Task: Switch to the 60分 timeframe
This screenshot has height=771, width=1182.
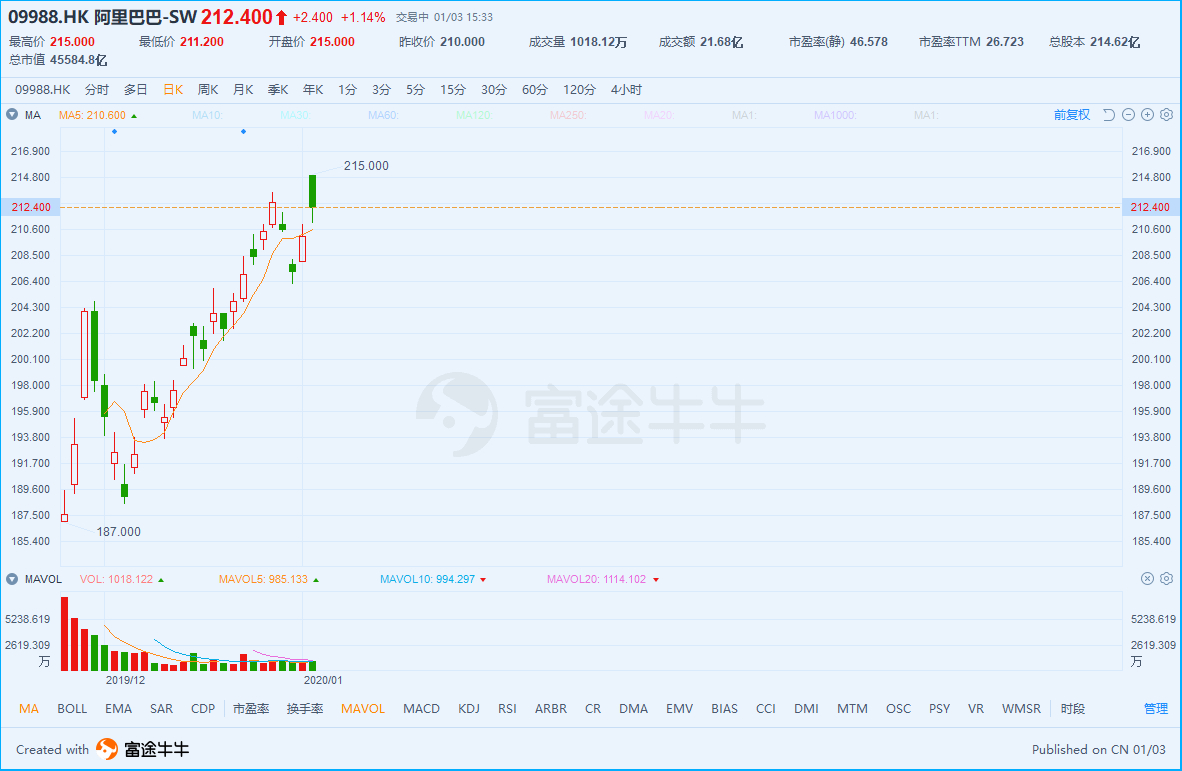Action: (534, 90)
